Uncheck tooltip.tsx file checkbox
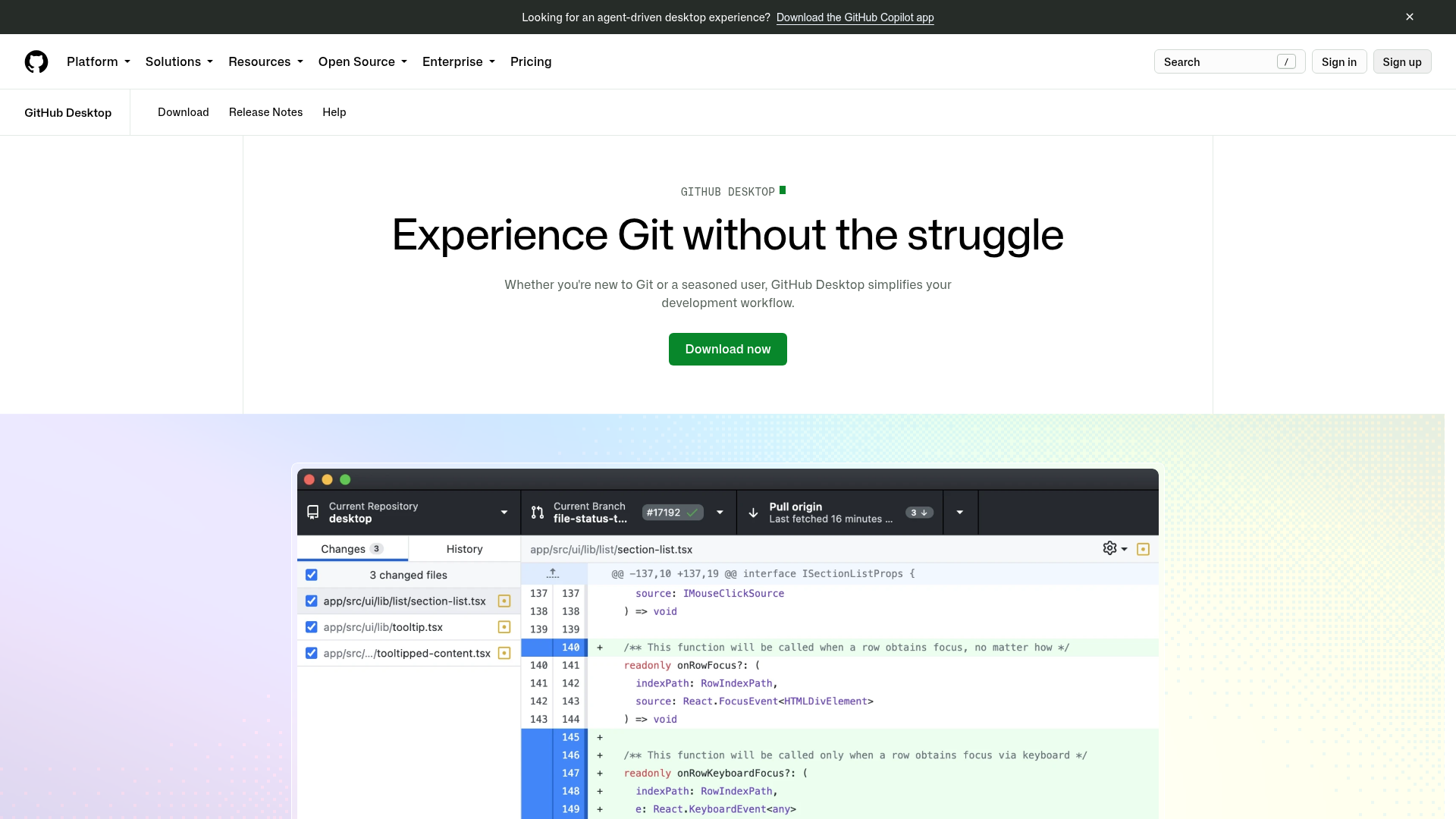 coord(312,627)
